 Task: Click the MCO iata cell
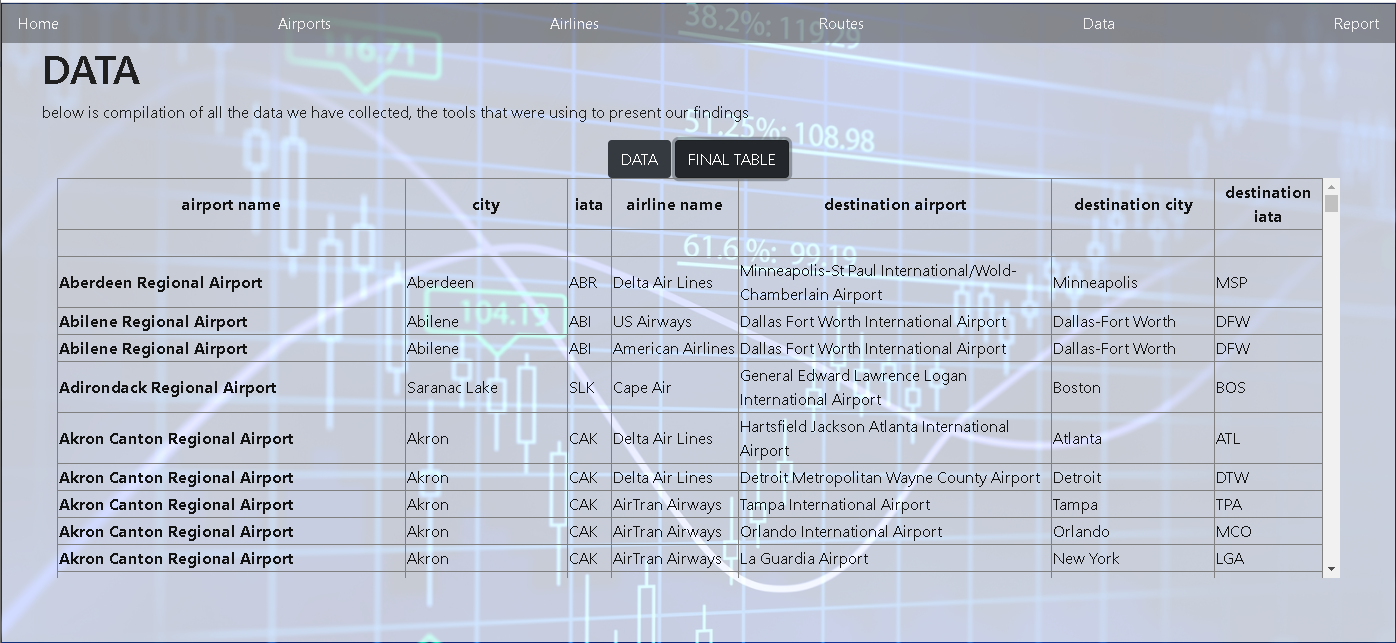pos(1268,531)
